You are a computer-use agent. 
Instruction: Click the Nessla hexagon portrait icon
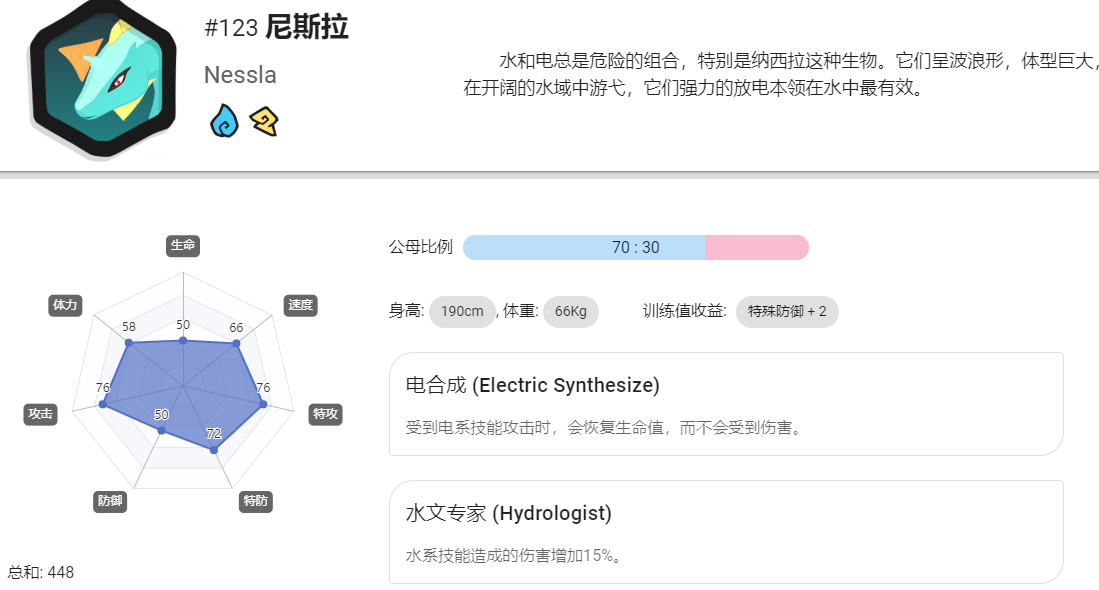(102, 78)
